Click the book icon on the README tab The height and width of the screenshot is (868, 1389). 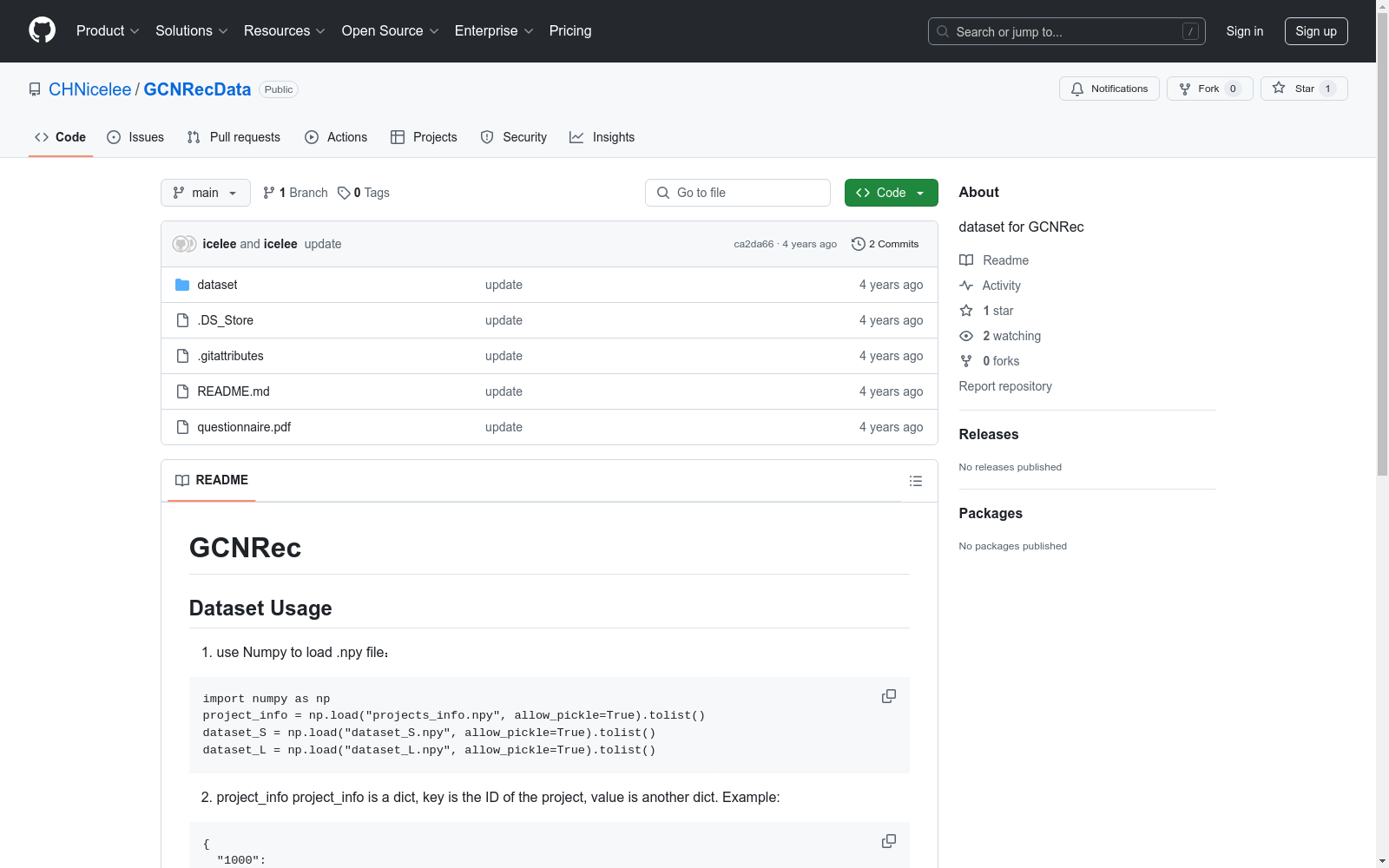(182, 480)
